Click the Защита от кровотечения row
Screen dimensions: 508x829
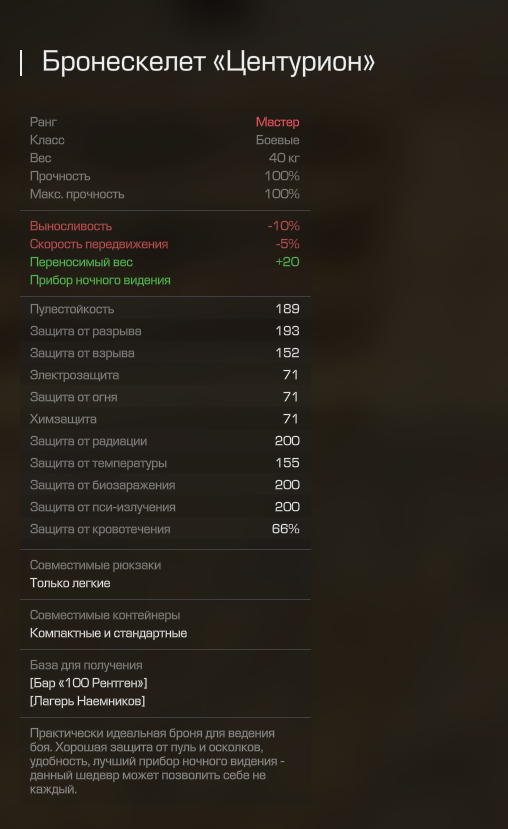tap(165, 529)
